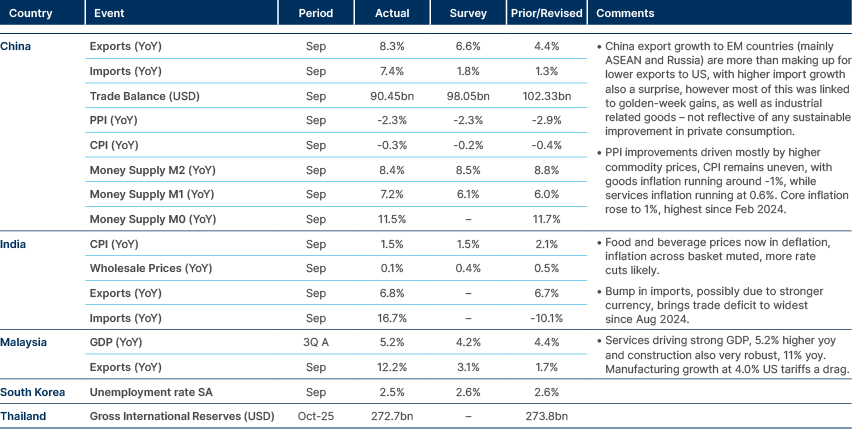This screenshot has width=855, height=429.
Task: Select the Period column header
Action: 316,14
